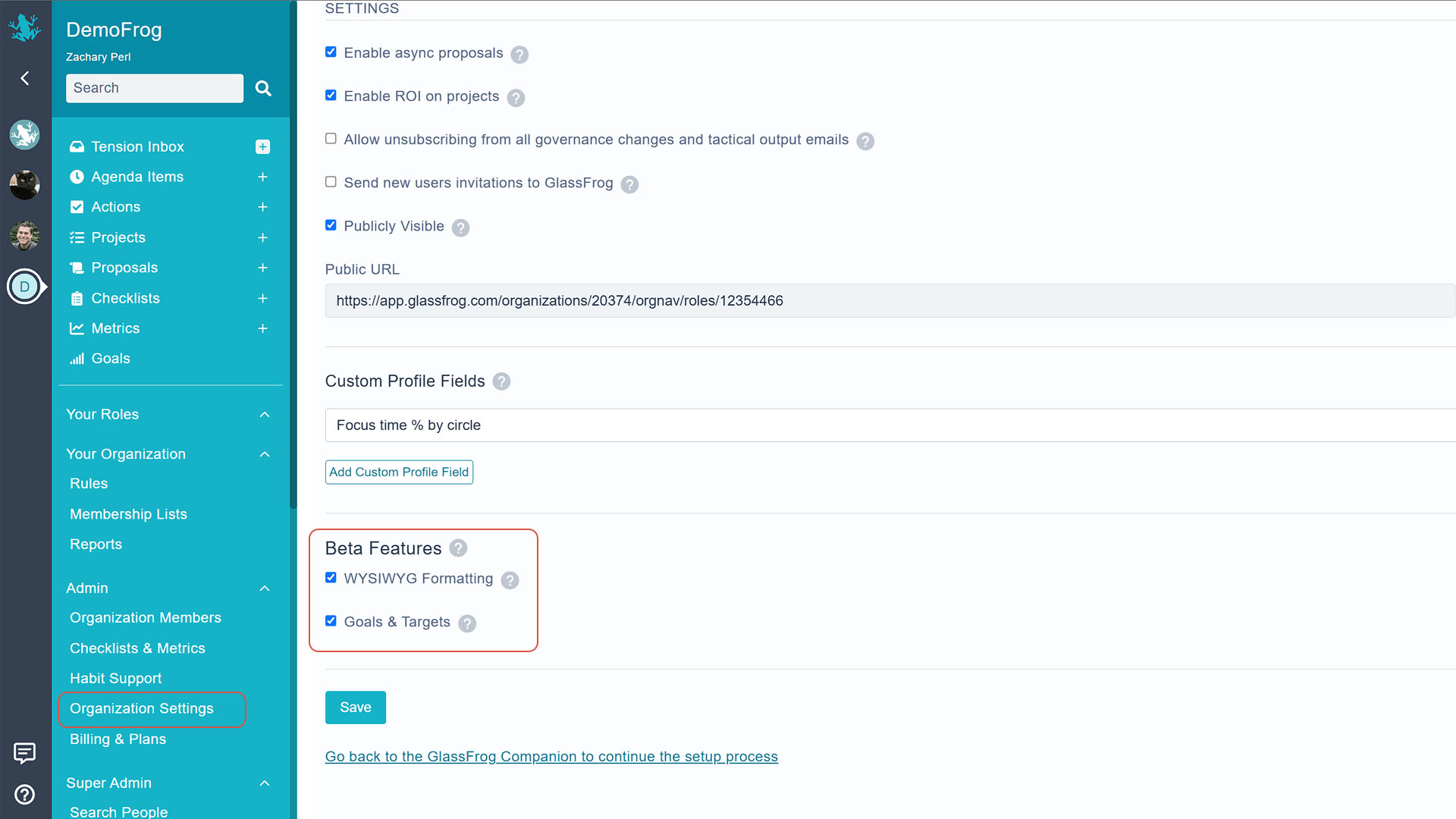Viewport: 1456px width, 819px height.
Task: Disable Enable async proposals checkbox
Action: [331, 52]
